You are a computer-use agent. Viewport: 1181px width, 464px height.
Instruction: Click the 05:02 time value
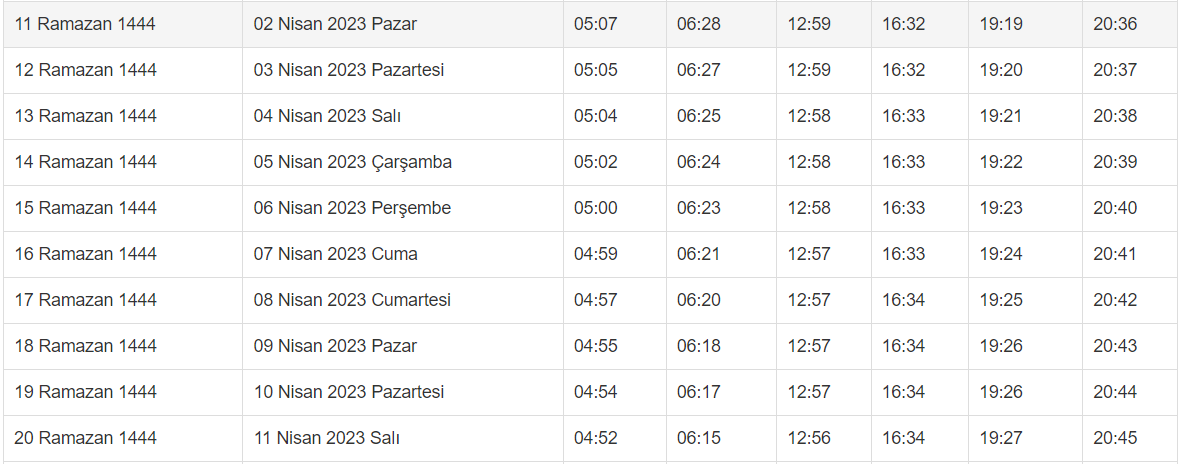[x=596, y=162]
